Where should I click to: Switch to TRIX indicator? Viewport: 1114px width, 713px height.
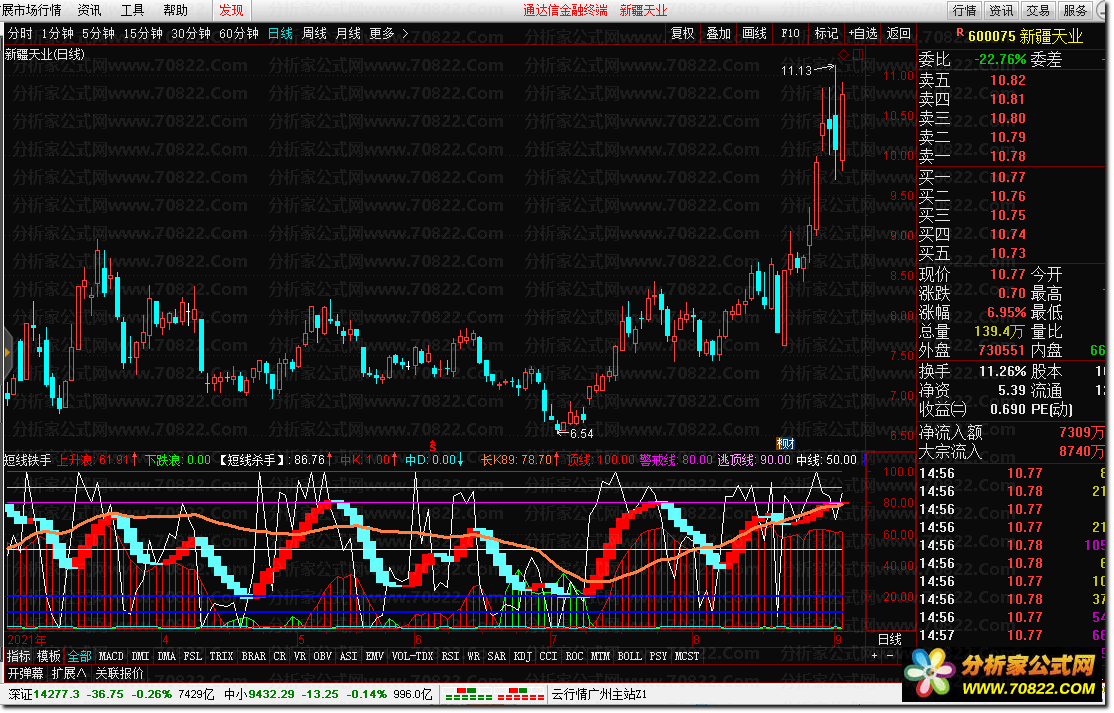[x=221, y=656]
